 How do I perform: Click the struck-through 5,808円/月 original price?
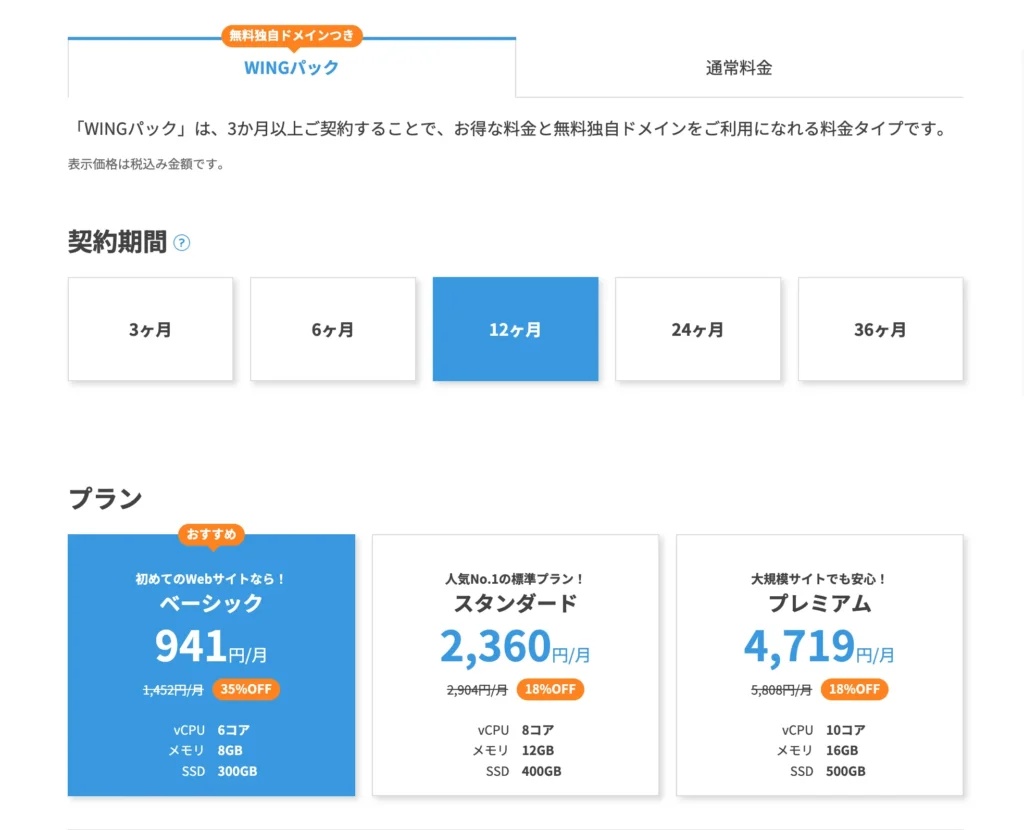pos(781,689)
